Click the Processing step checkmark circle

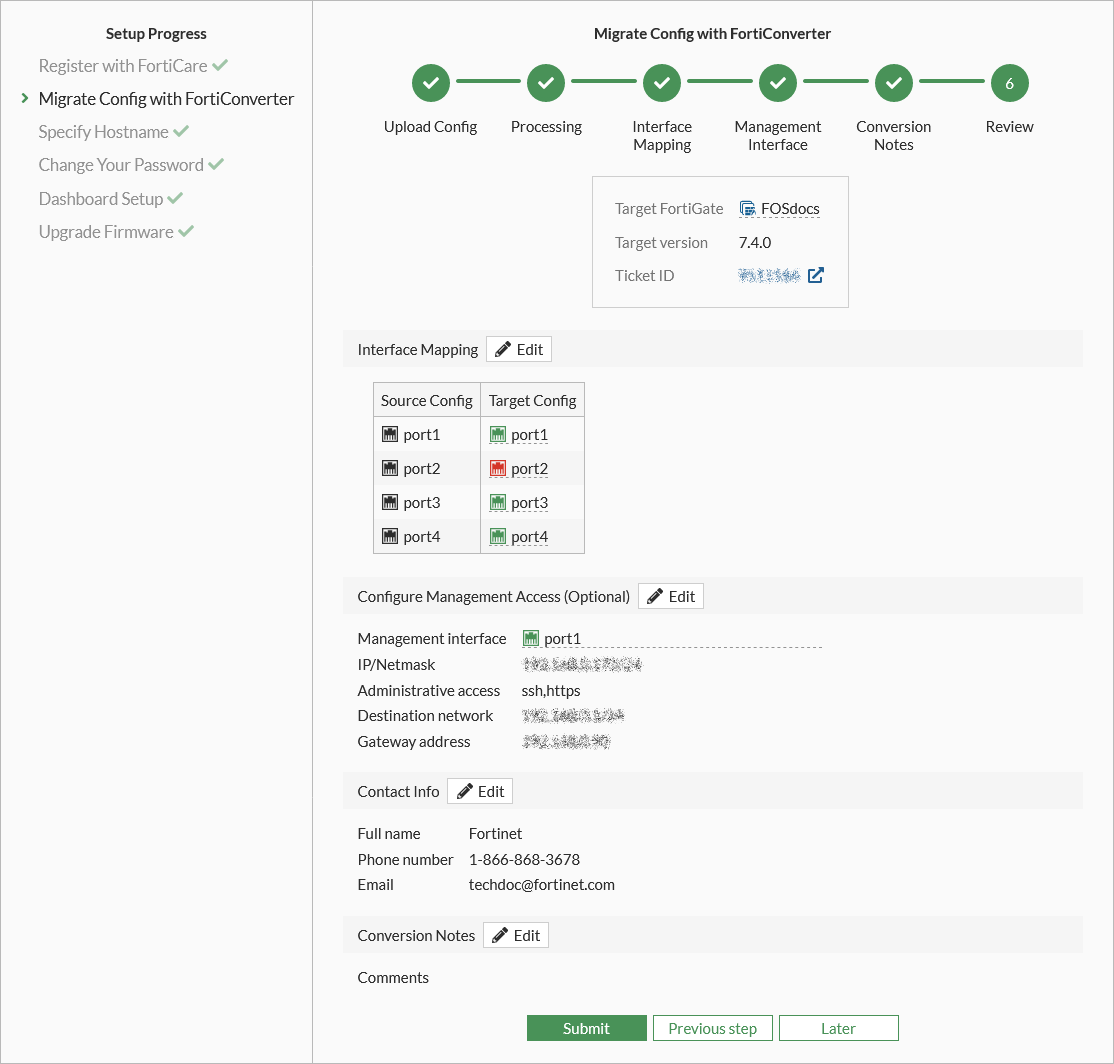click(546, 84)
